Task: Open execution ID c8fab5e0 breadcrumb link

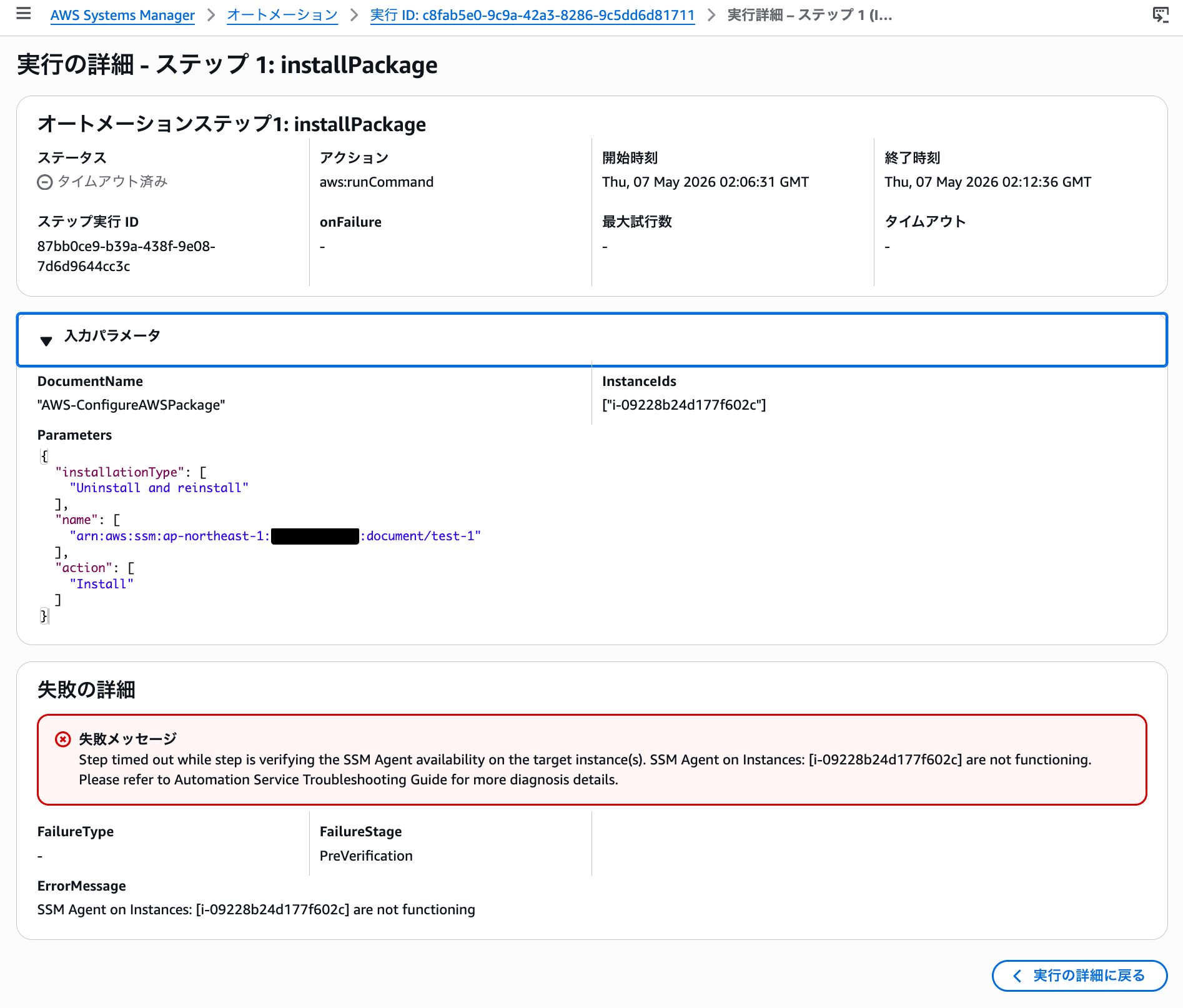Action: [532, 15]
